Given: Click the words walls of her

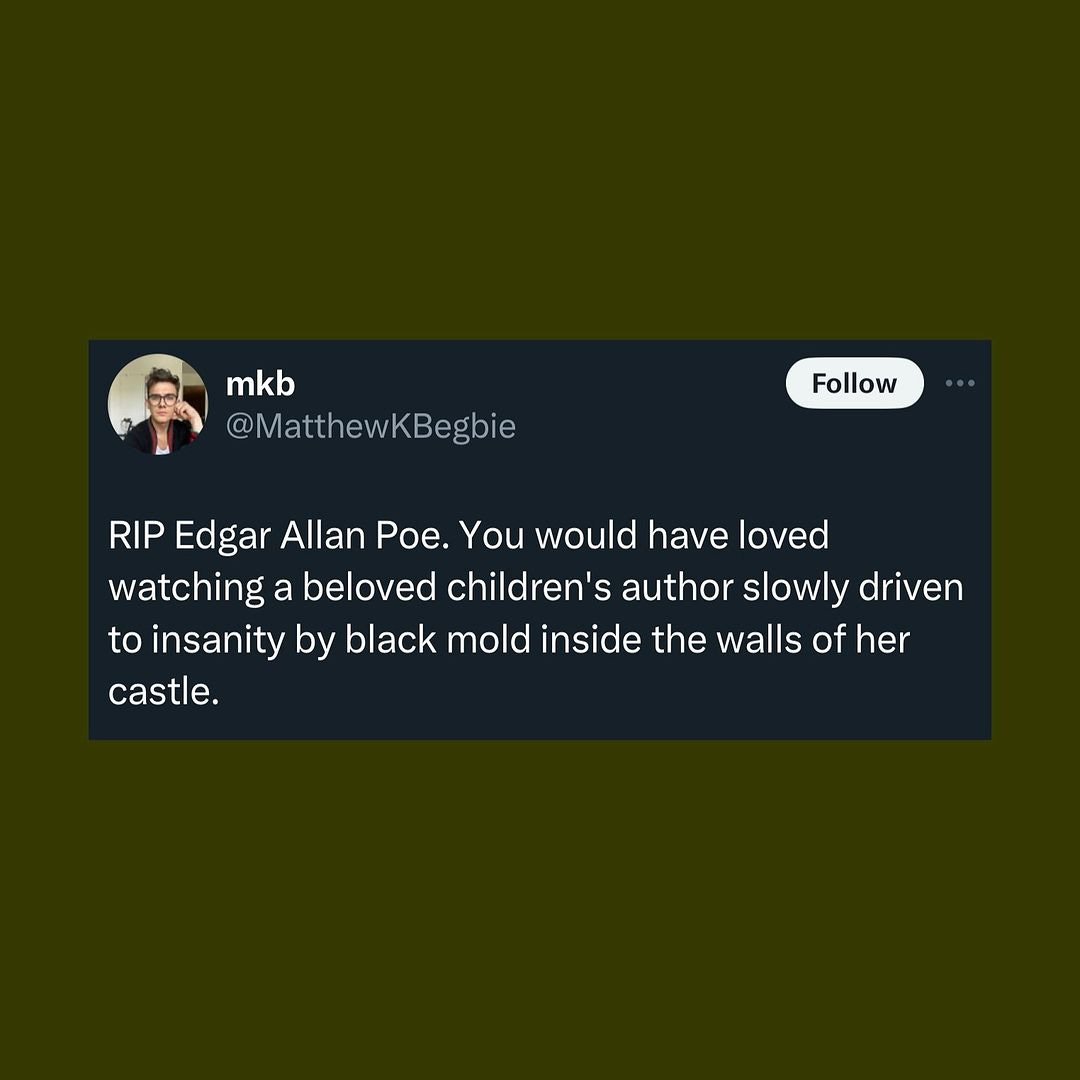Looking at the screenshot, I should [x=813, y=640].
